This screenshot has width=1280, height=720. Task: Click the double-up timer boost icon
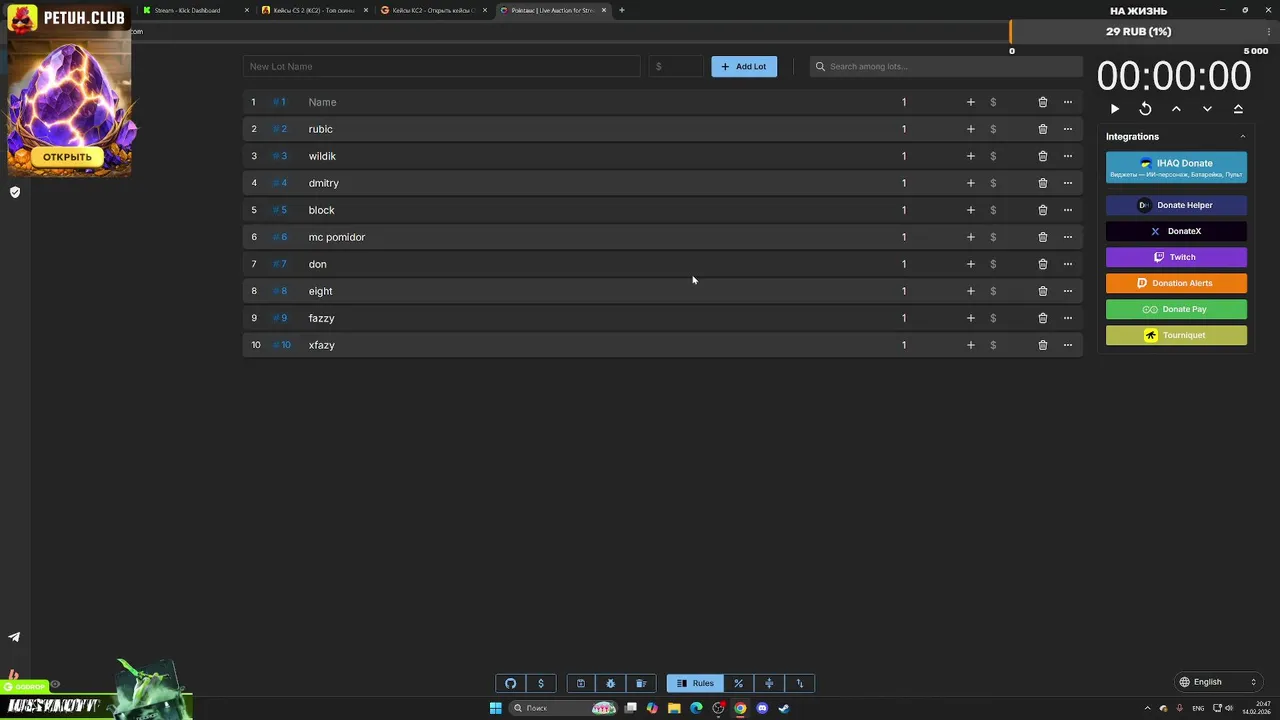pyautogui.click(x=1238, y=109)
